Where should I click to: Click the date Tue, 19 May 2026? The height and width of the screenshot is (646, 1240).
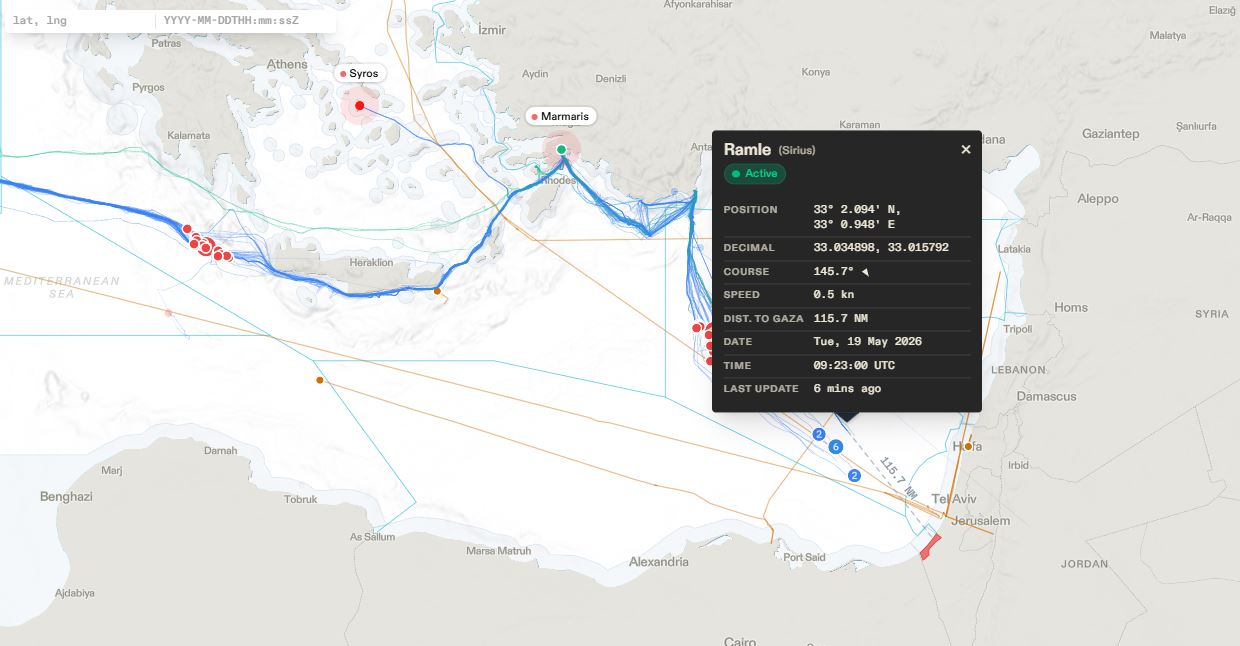coord(868,341)
